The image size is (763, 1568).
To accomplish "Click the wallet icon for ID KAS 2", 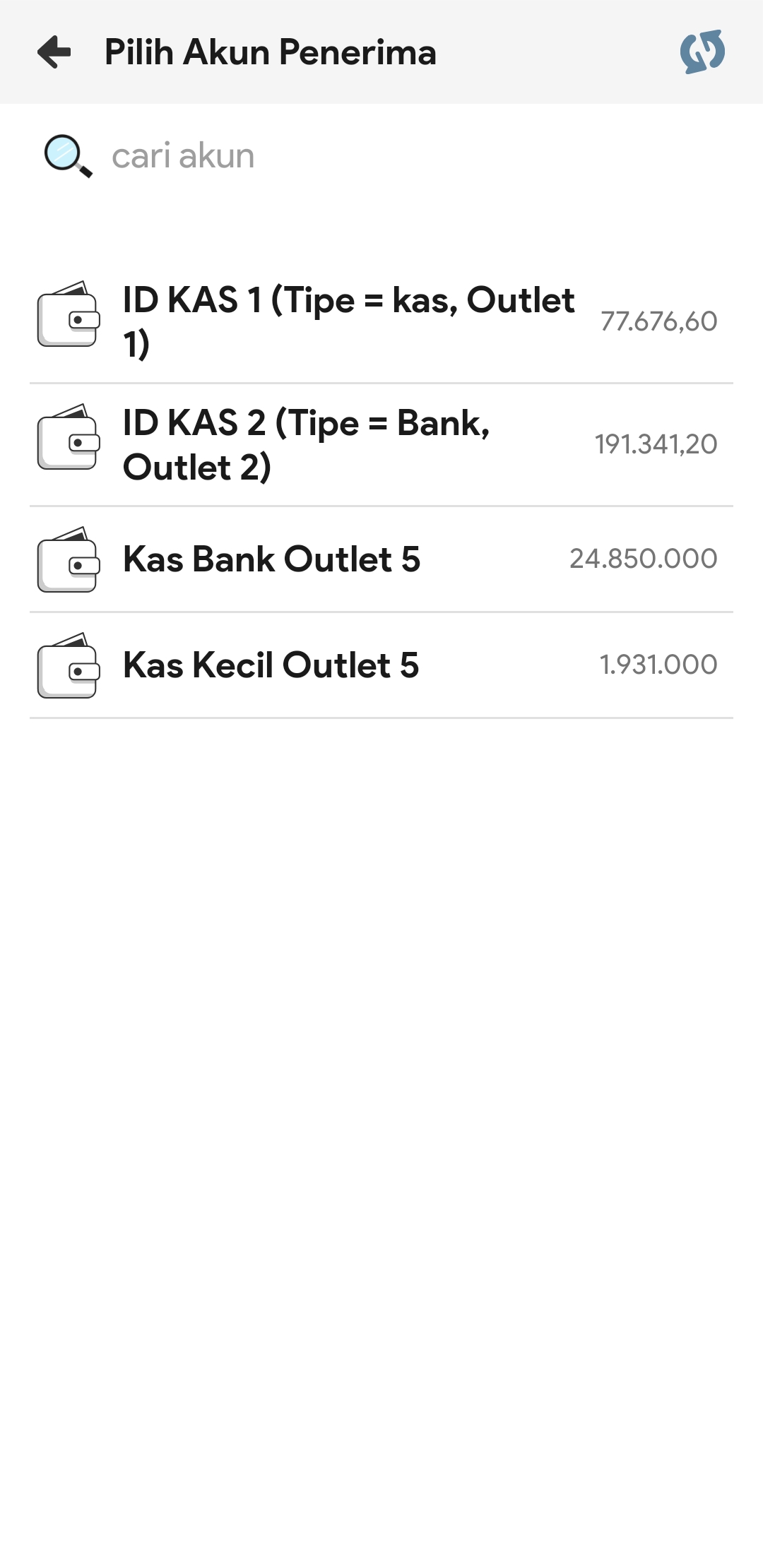I will coord(68,437).
